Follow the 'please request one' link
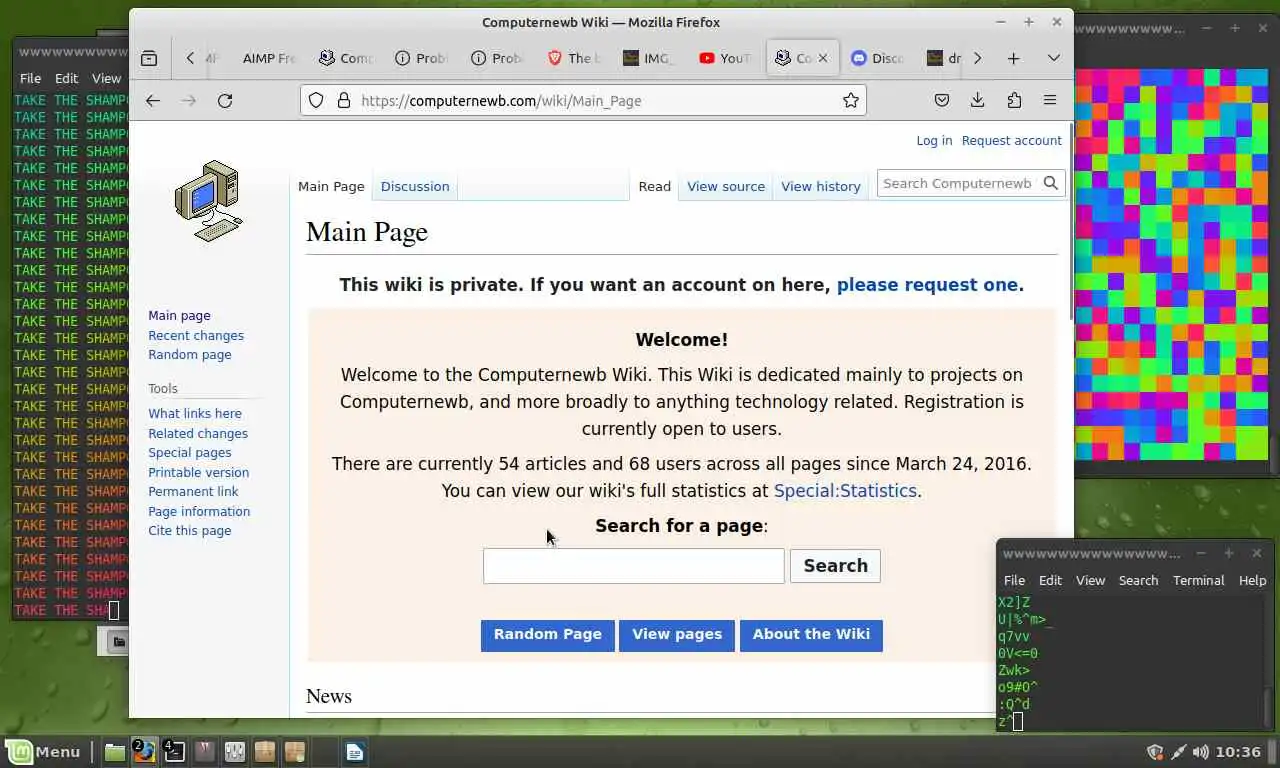 click(927, 285)
